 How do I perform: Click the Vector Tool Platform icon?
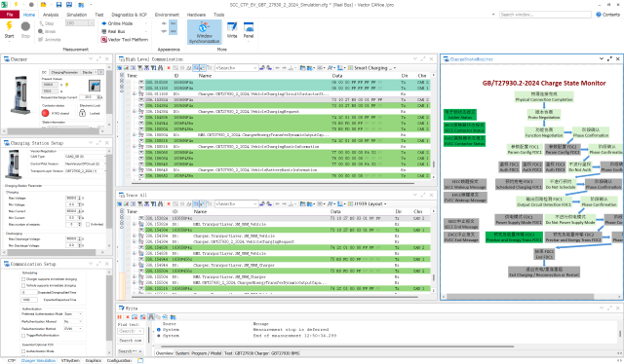pyautogui.click(x=104, y=39)
